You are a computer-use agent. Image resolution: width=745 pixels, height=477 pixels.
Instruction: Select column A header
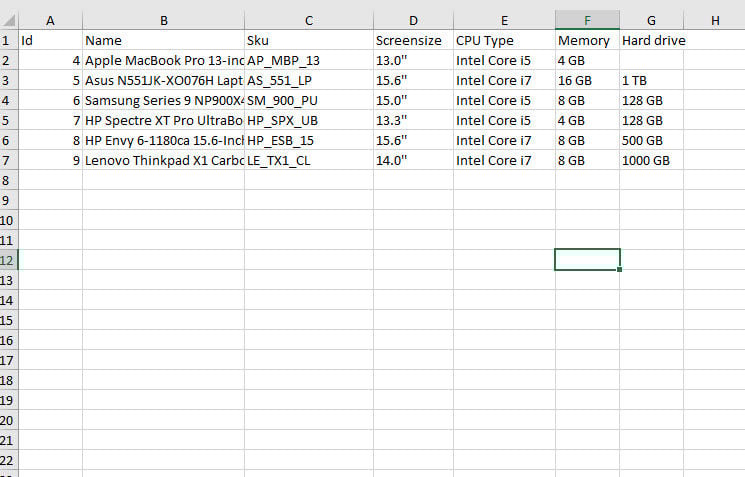tap(50, 20)
